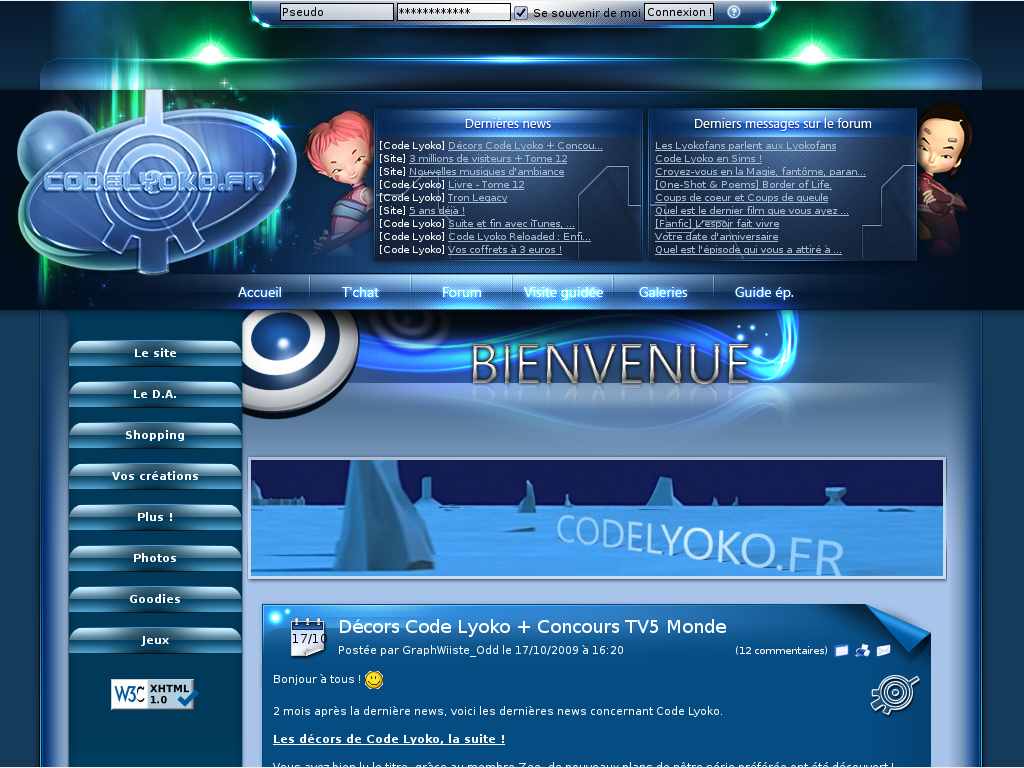1024x768 pixels.
Task: Click the Connexion ! button
Action: 679,12
